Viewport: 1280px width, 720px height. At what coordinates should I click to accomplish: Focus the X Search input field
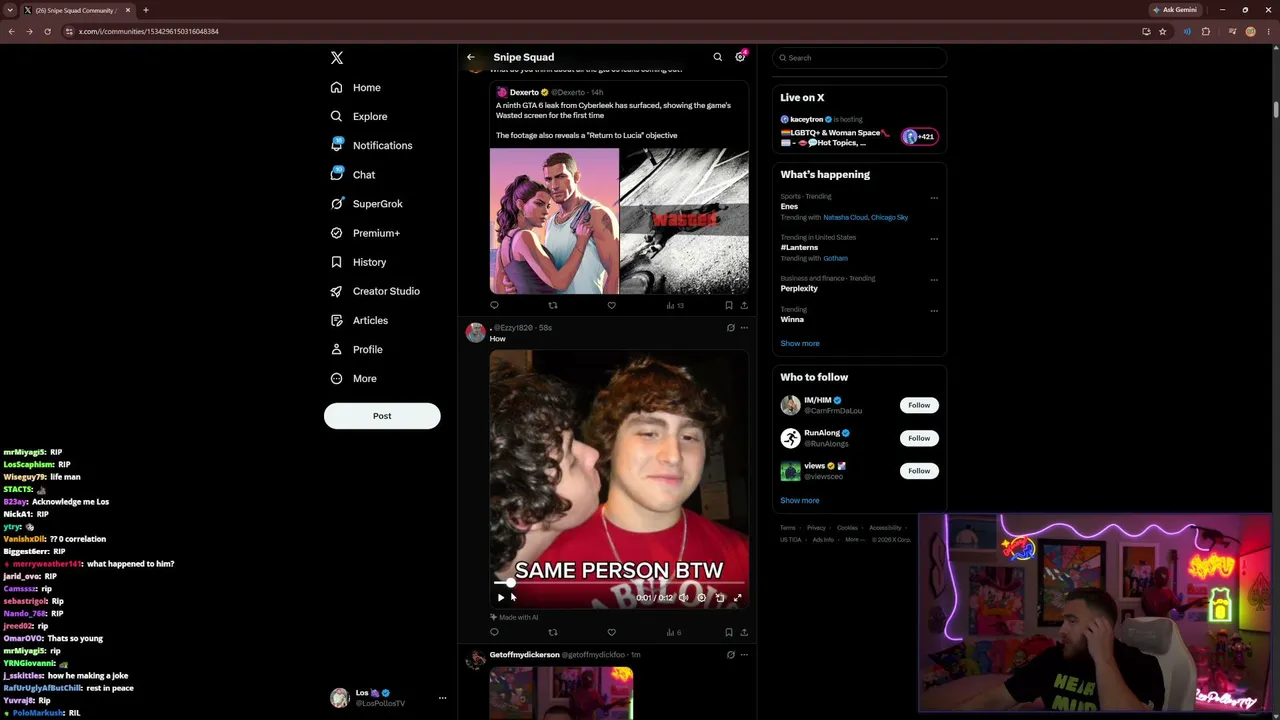click(859, 58)
